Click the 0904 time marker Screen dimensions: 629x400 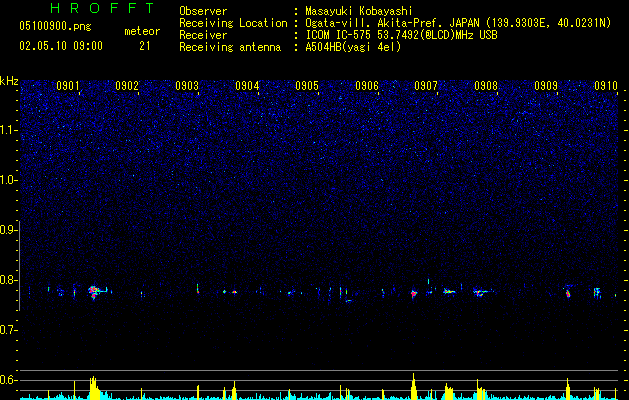pos(247,86)
